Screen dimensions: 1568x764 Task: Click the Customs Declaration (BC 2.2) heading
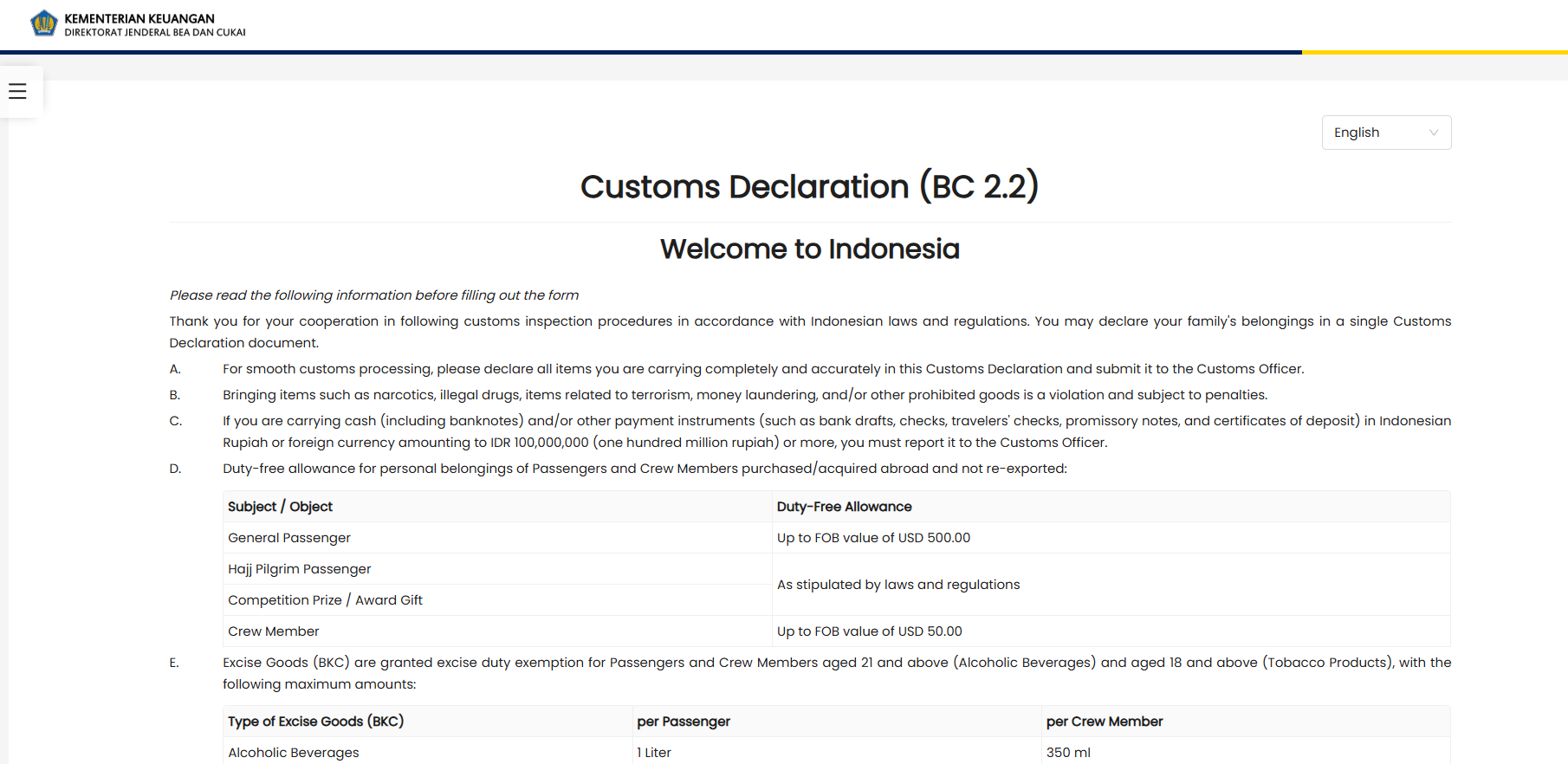point(809,186)
